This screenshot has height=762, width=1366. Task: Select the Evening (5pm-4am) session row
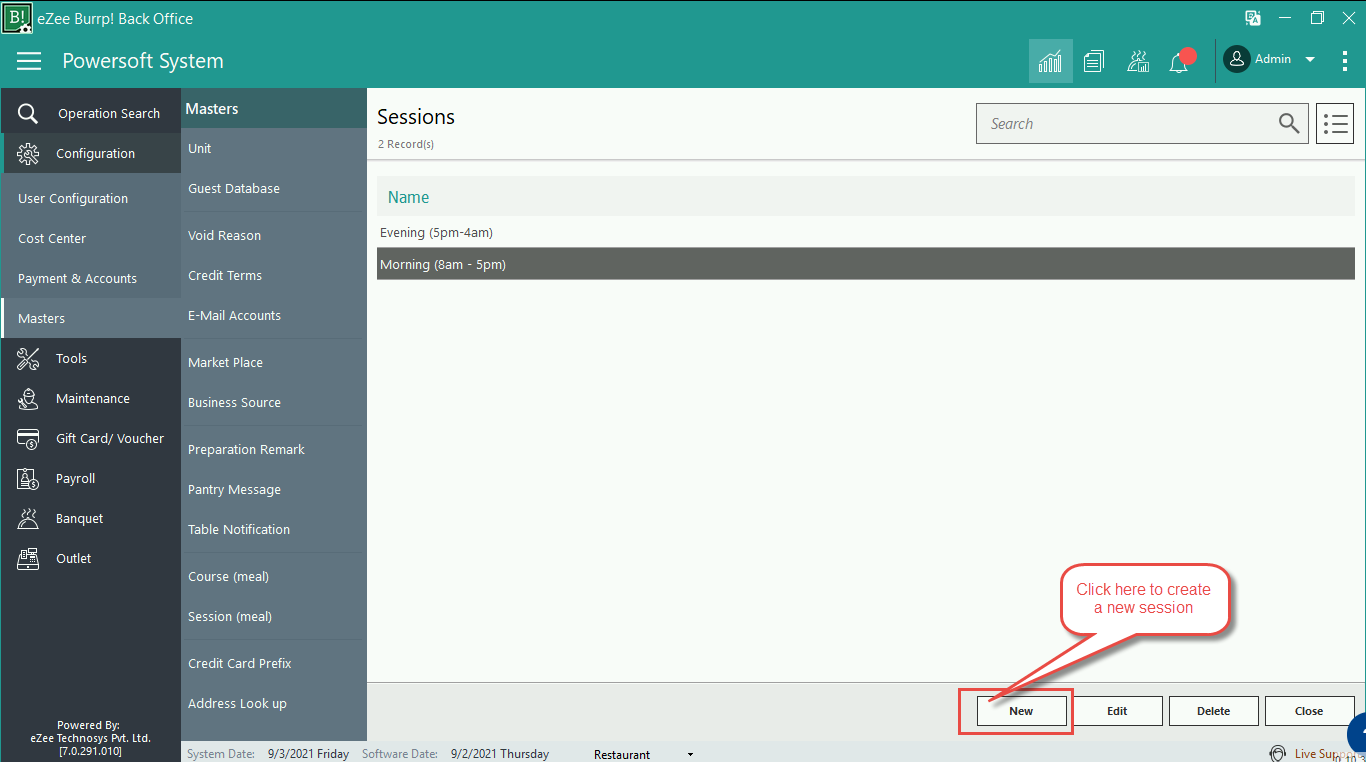coord(866,233)
